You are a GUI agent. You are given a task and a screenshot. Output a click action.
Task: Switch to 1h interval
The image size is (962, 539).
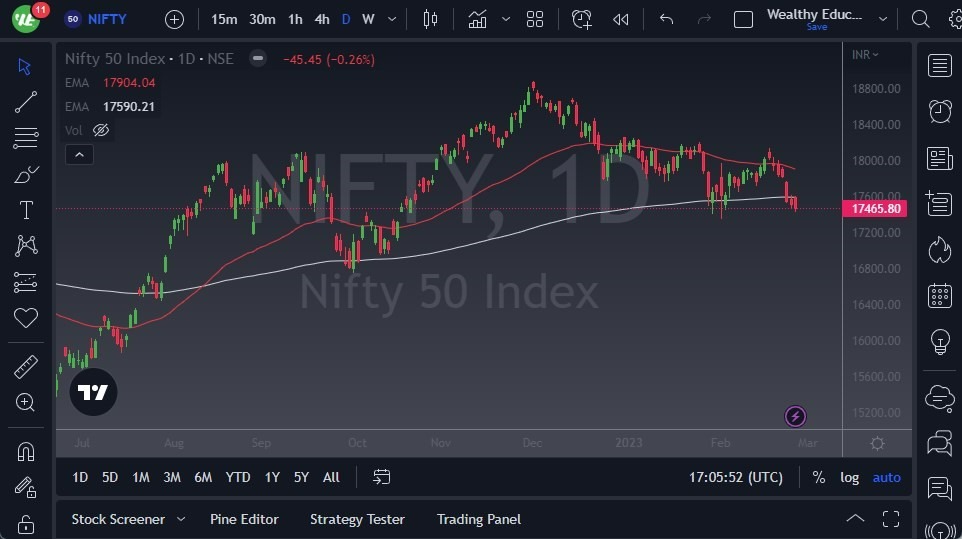pyautogui.click(x=295, y=20)
